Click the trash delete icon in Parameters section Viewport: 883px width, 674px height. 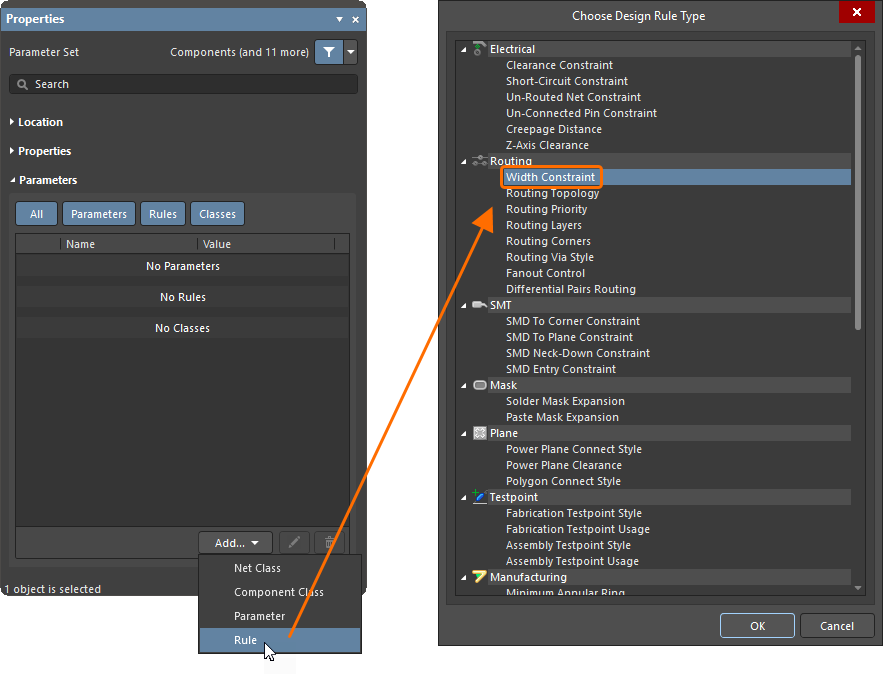329,541
